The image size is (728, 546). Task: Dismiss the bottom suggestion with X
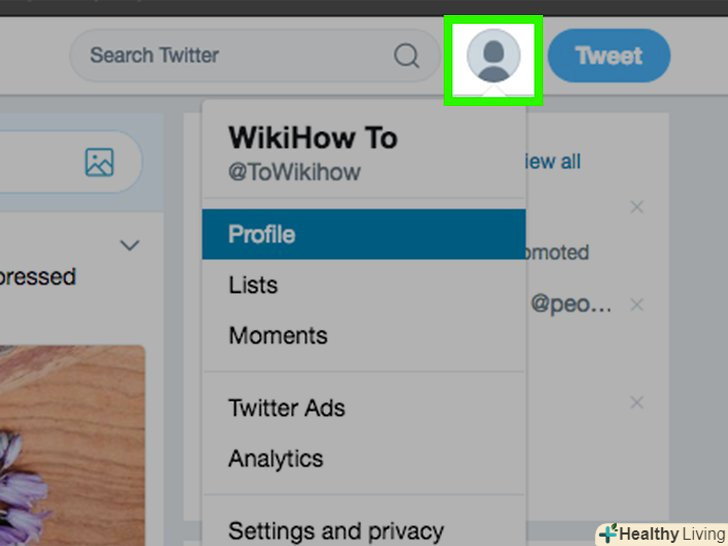coord(637,403)
